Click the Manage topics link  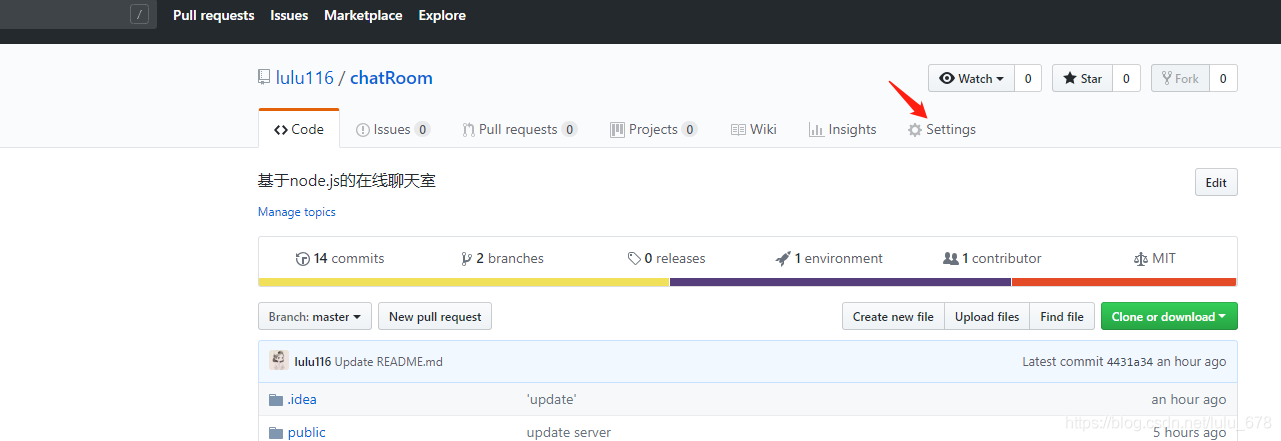[297, 212]
